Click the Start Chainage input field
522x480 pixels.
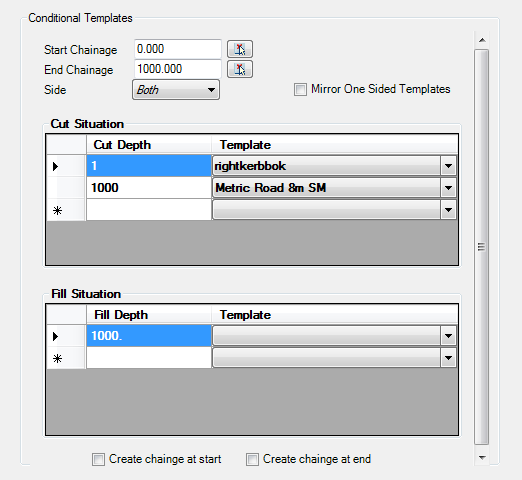(178, 49)
